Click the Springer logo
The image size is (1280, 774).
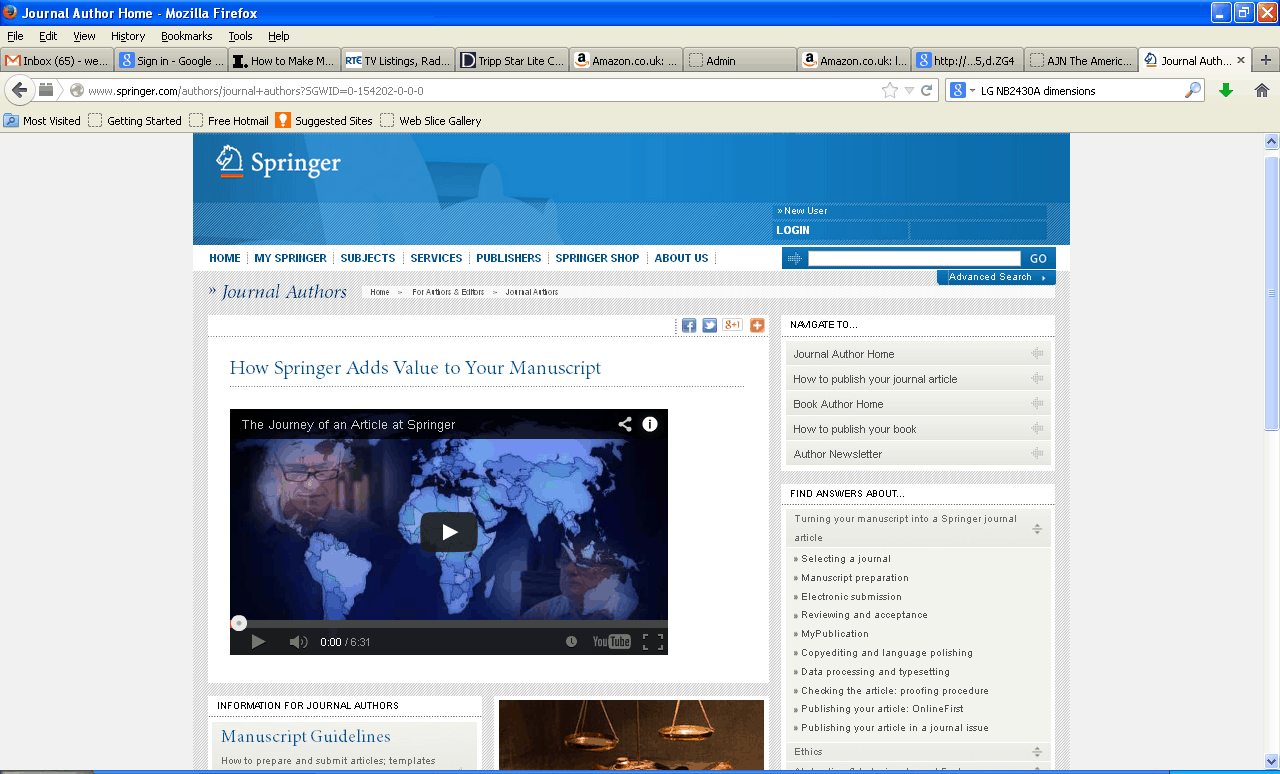pos(279,162)
